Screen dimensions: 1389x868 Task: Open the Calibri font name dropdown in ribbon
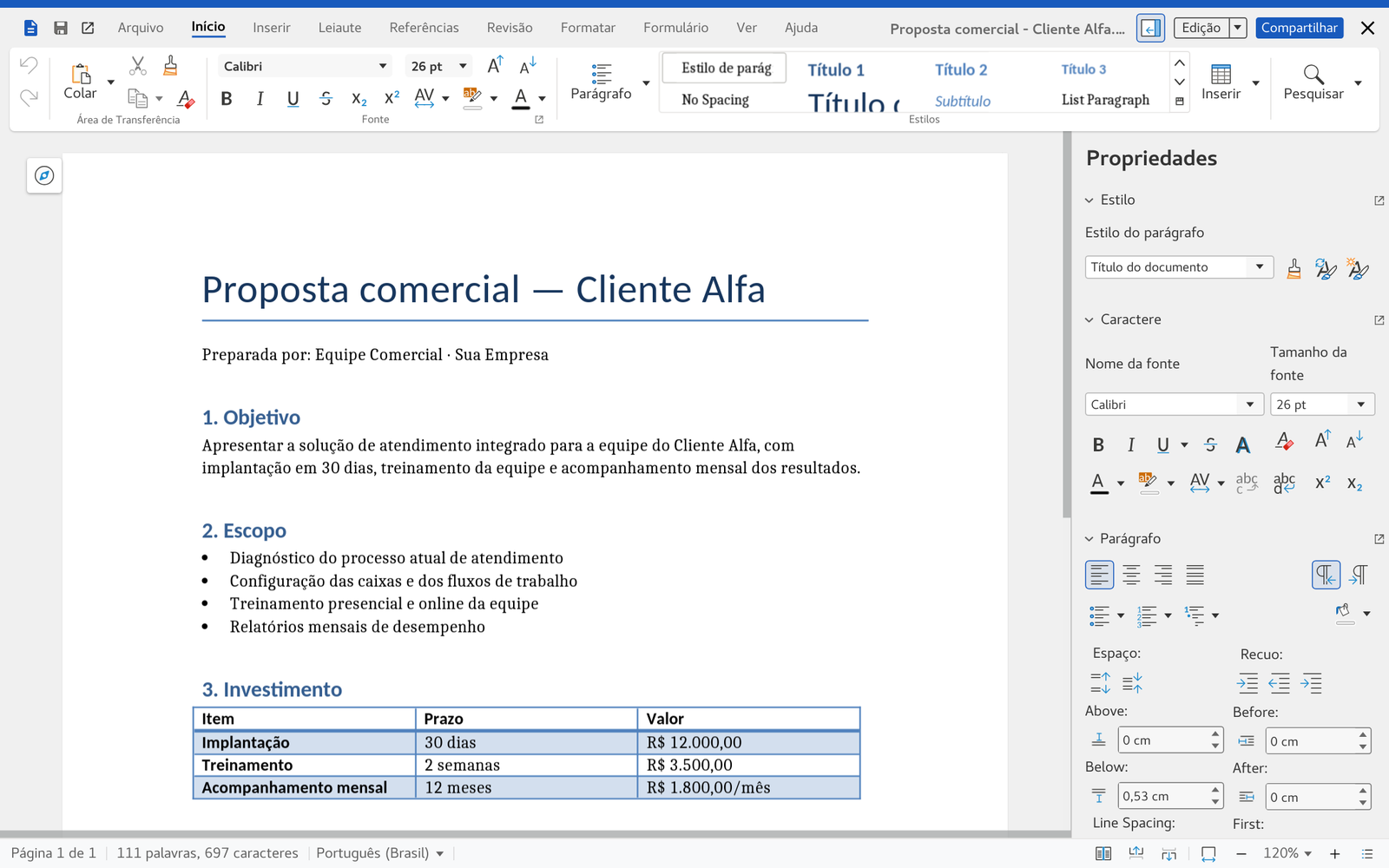tap(383, 66)
